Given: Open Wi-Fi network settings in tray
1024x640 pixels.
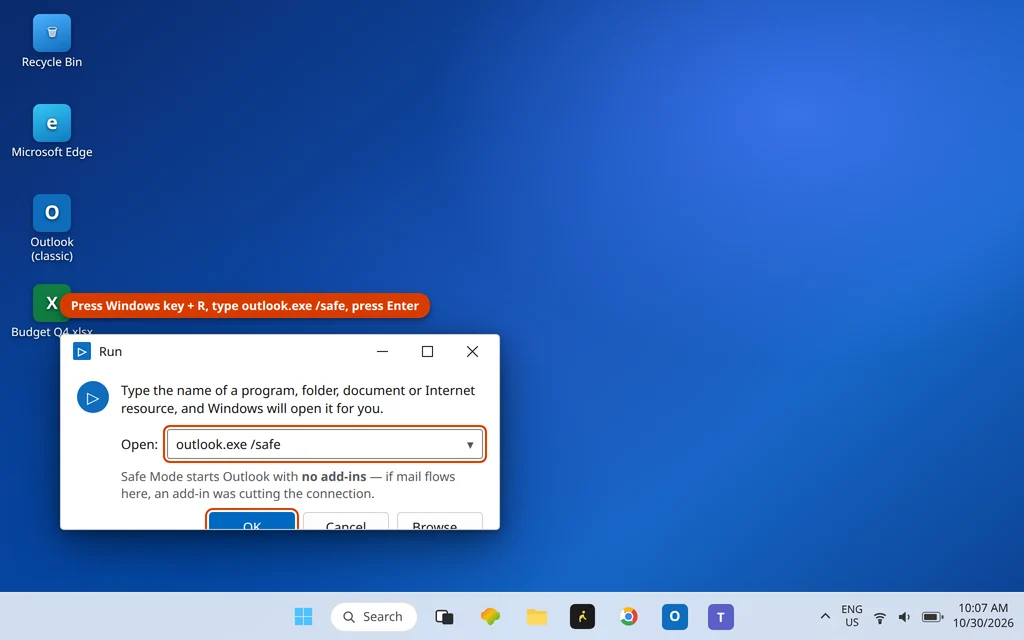Looking at the screenshot, I should 880,617.
